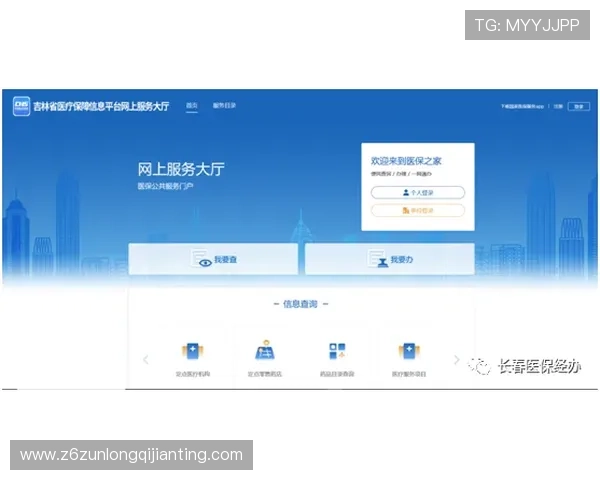
Task: Click the 定点零售药店 text label
Action: (x=265, y=374)
